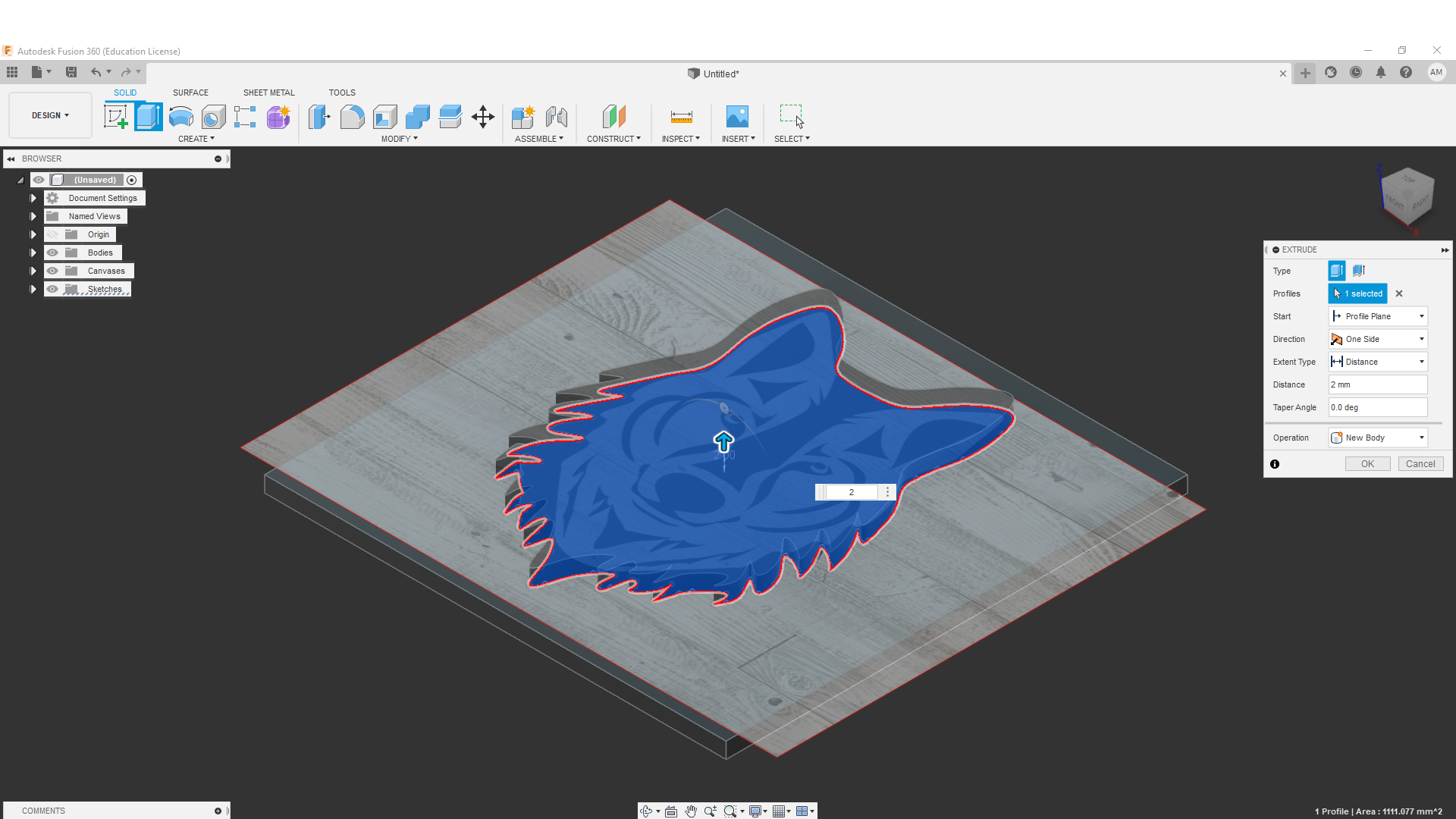
Task: Click the Create Sketch tool icon
Action: [116, 117]
